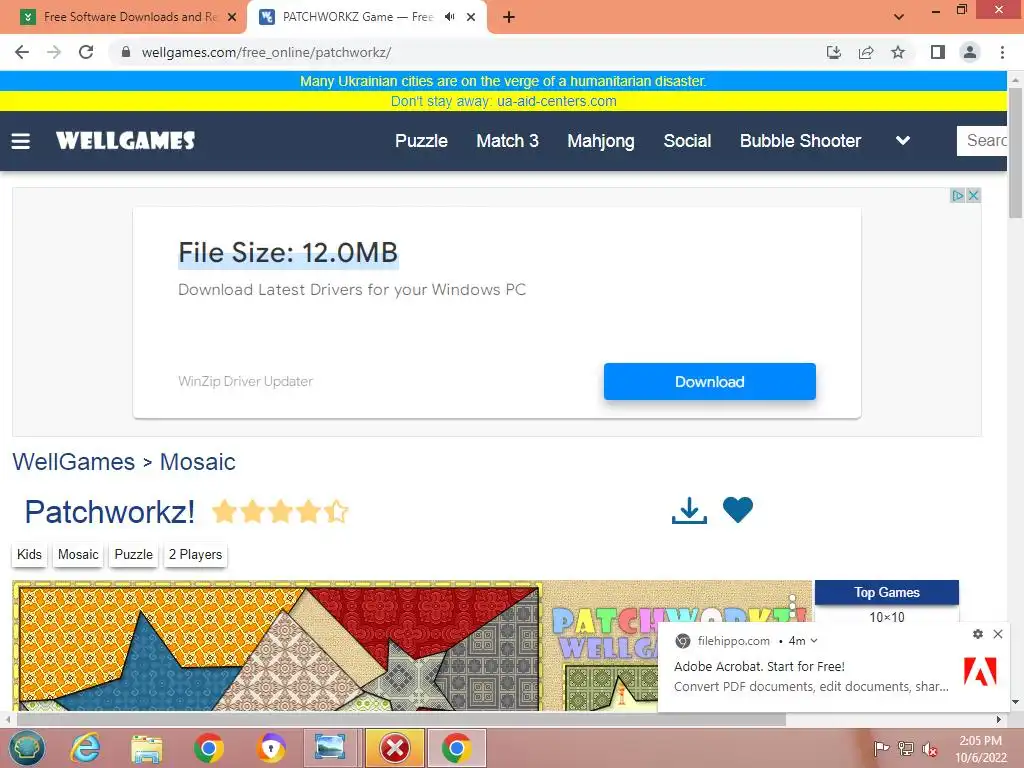The width and height of the screenshot is (1024, 768).
Task: Open the tab search chevron
Action: [x=899, y=17]
